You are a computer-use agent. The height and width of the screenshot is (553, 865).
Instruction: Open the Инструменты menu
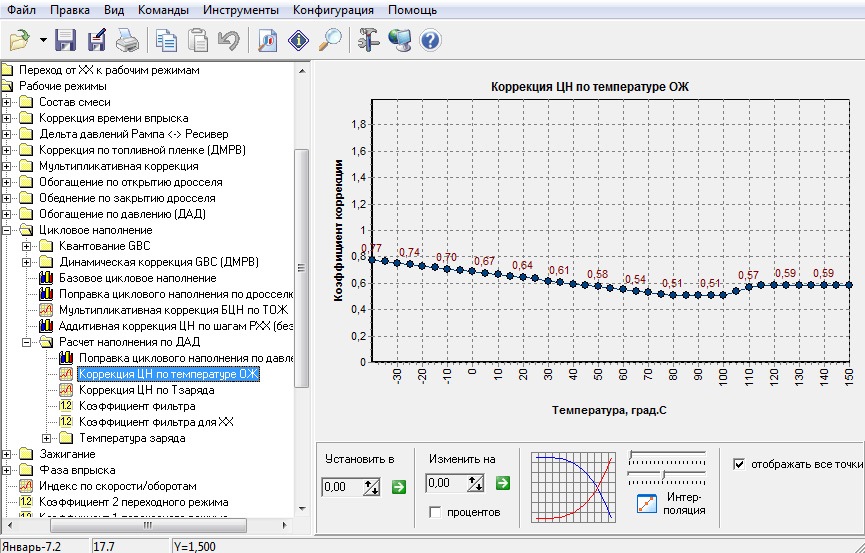(x=241, y=10)
